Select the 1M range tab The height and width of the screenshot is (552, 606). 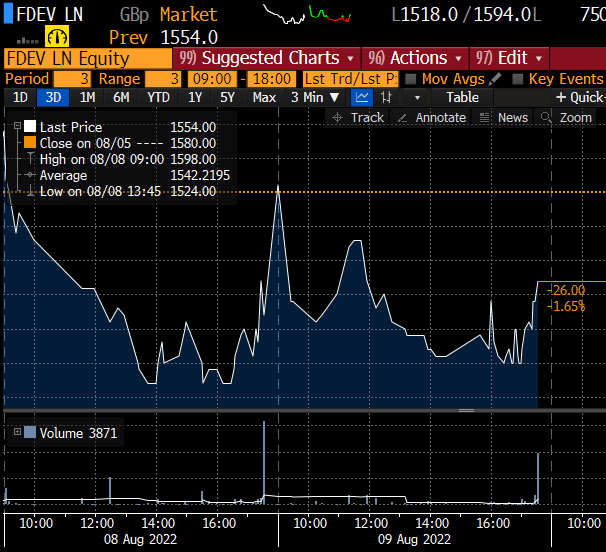pos(87,97)
